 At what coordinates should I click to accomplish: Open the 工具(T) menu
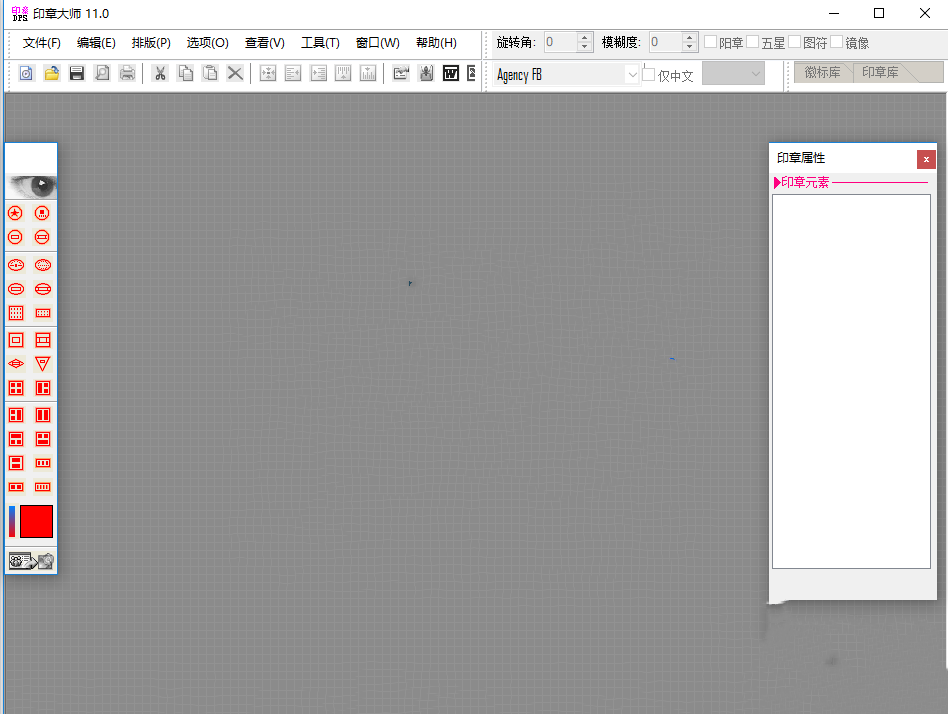tap(320, 43)
